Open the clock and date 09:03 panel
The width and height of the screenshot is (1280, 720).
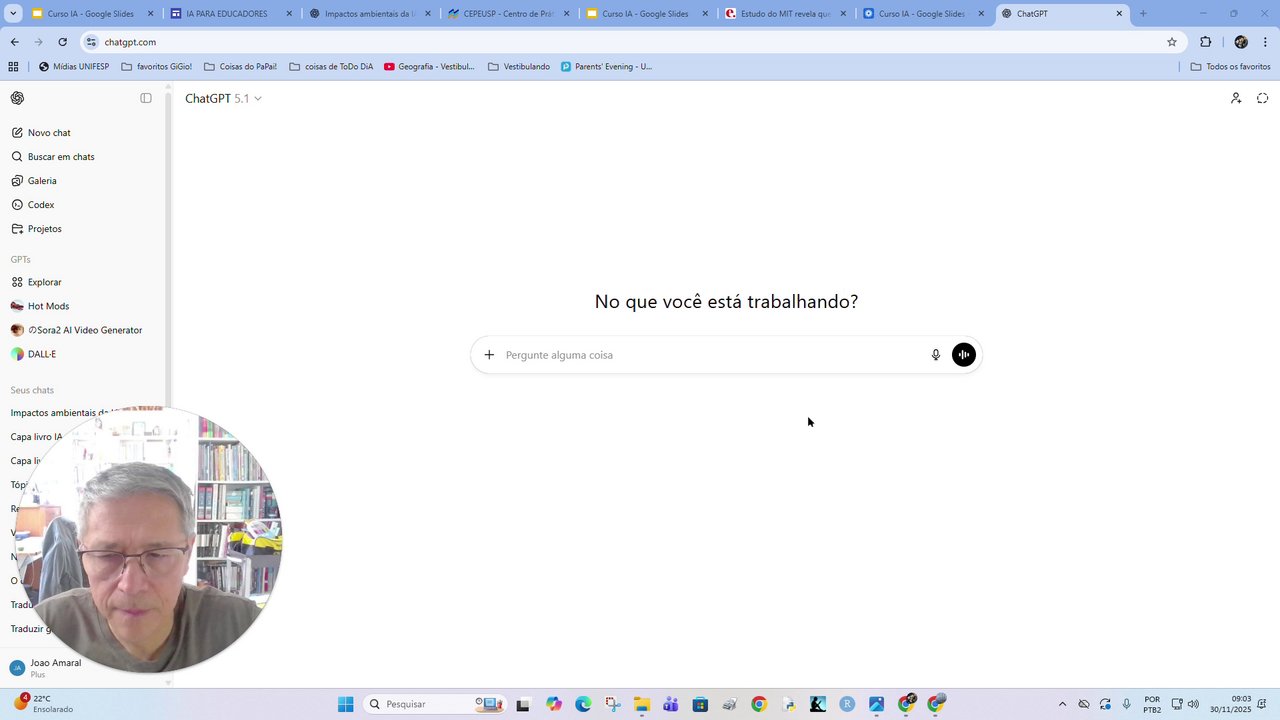pos(1230,704)
